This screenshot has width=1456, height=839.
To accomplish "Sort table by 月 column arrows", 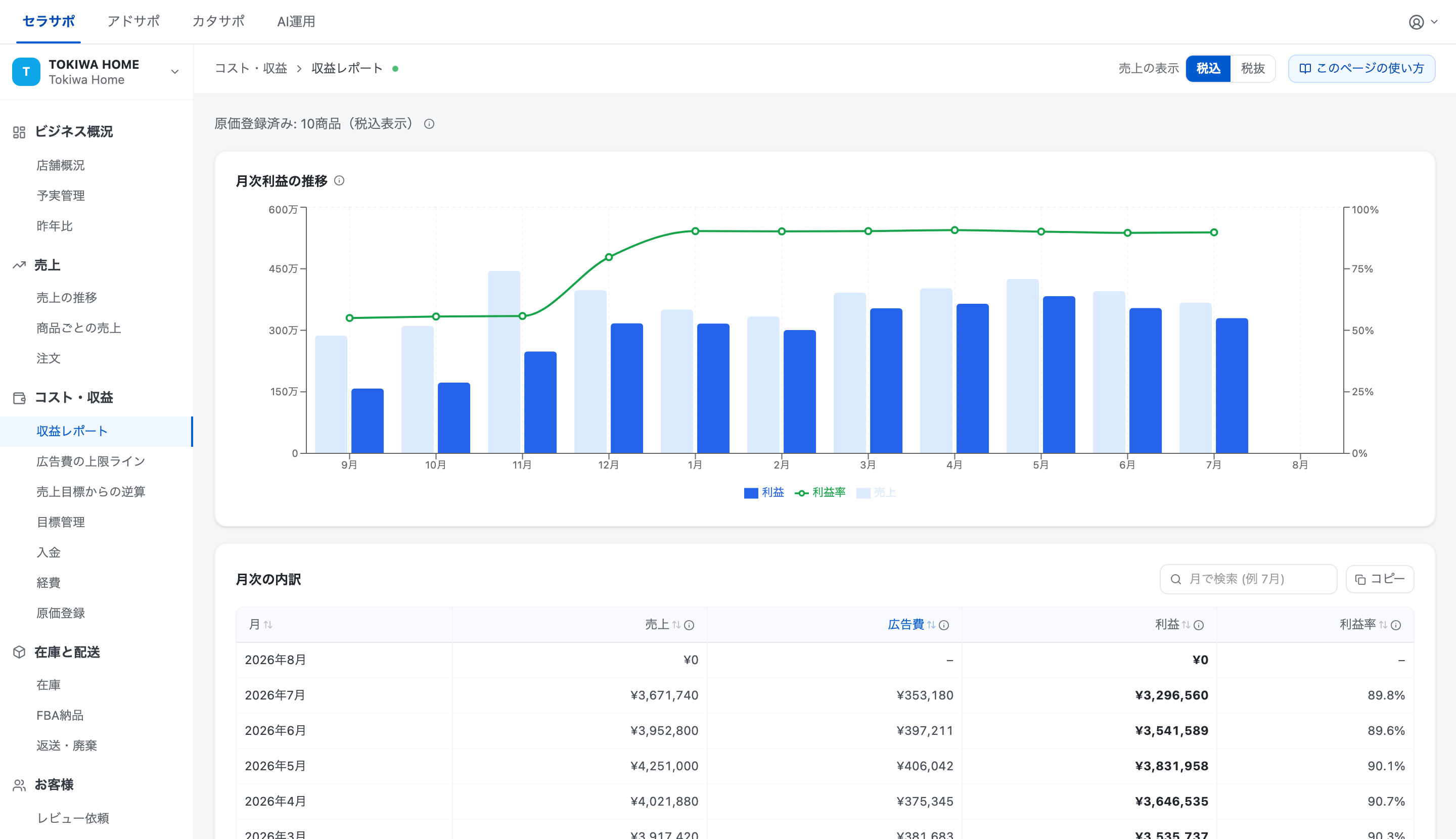I will (x=268, y=625).
